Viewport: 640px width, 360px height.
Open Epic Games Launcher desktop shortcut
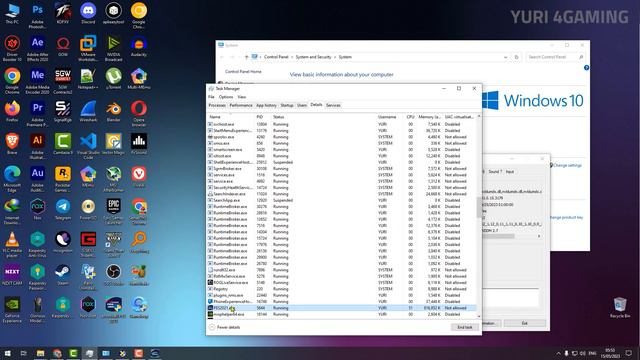(113, 211)
